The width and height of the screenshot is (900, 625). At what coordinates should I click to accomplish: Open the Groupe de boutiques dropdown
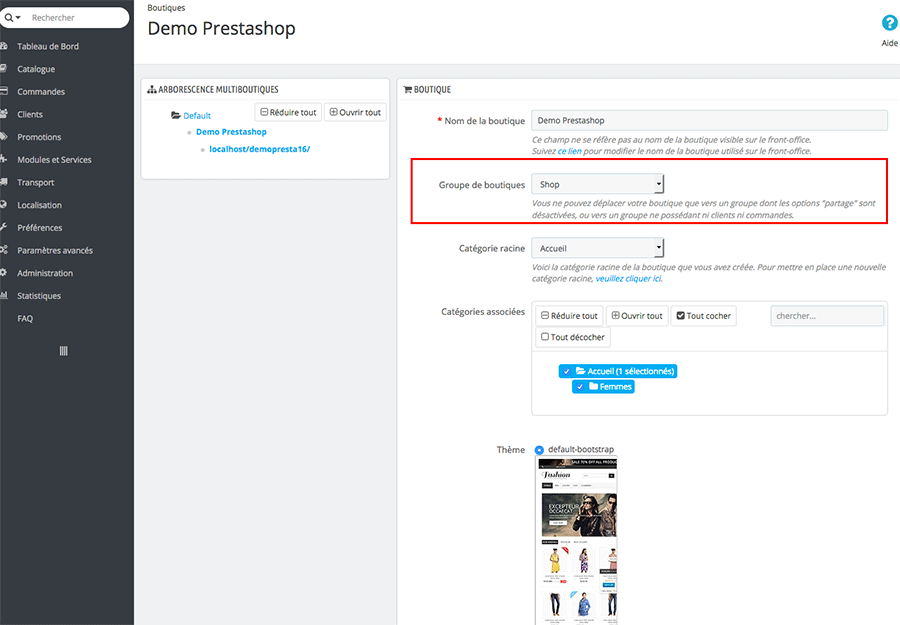point(597,185)
